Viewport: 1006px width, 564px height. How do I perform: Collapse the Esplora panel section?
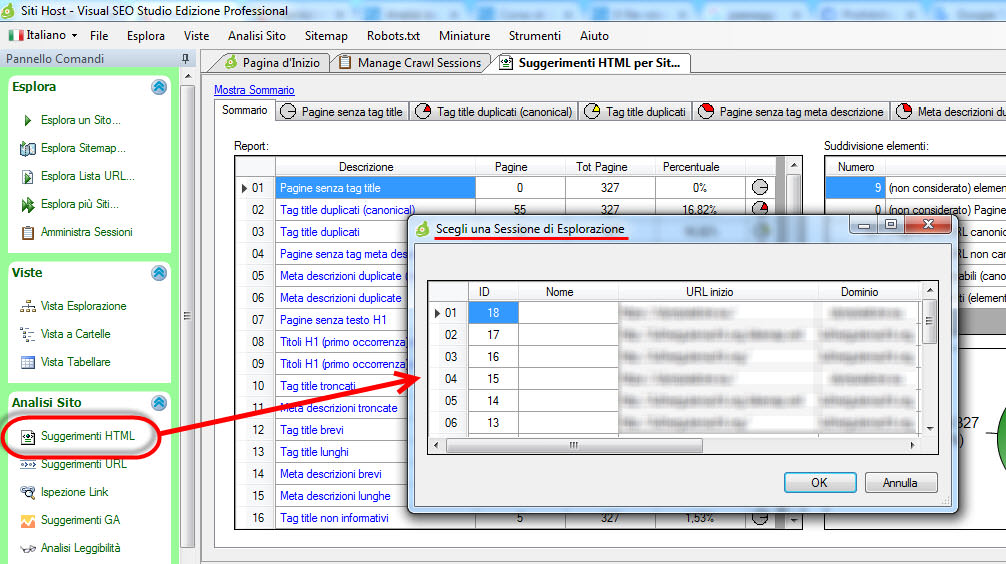coord(159,87)
